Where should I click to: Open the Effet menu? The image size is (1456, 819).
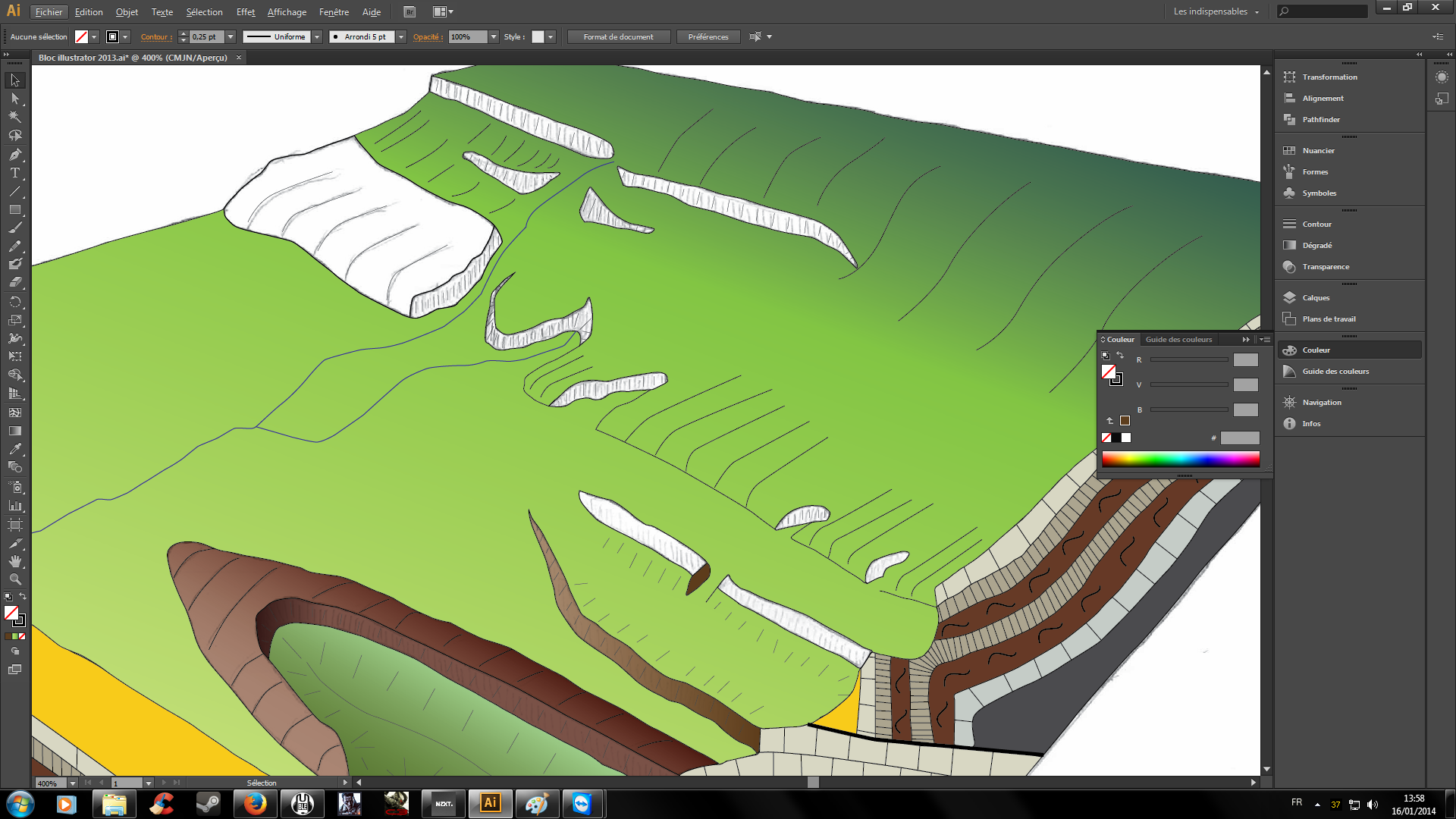tap(245, 11)
